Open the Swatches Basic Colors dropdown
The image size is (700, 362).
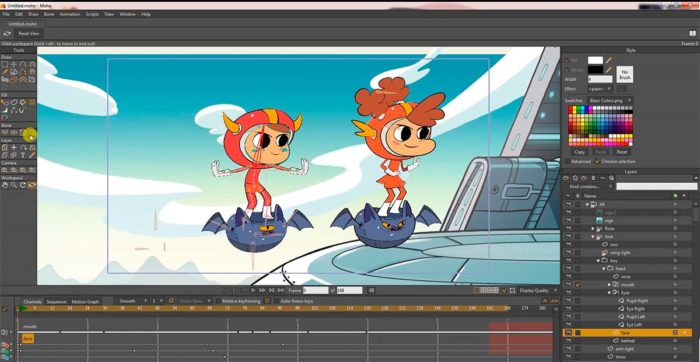pyautogui.click(x=610, y=100)
